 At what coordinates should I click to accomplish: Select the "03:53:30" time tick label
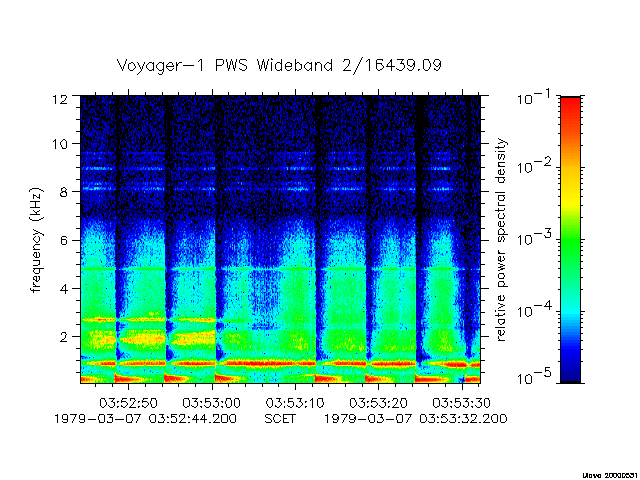pyautogui.click(x=461, y=403)
